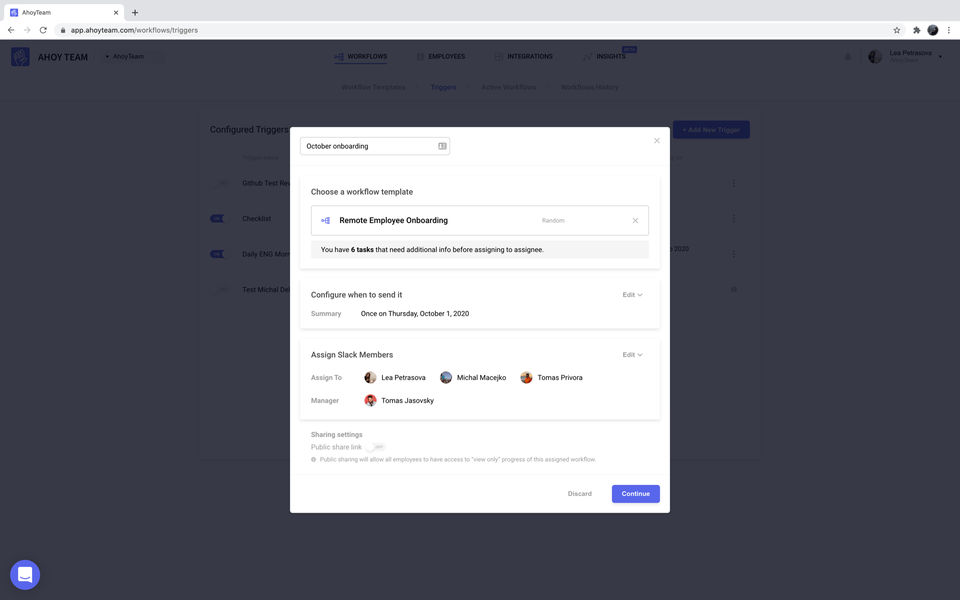This screenshot has height=600, width=960.
Task: Click the name Tomas Privora
Action: pyautogui.click(x=560, y=378)
